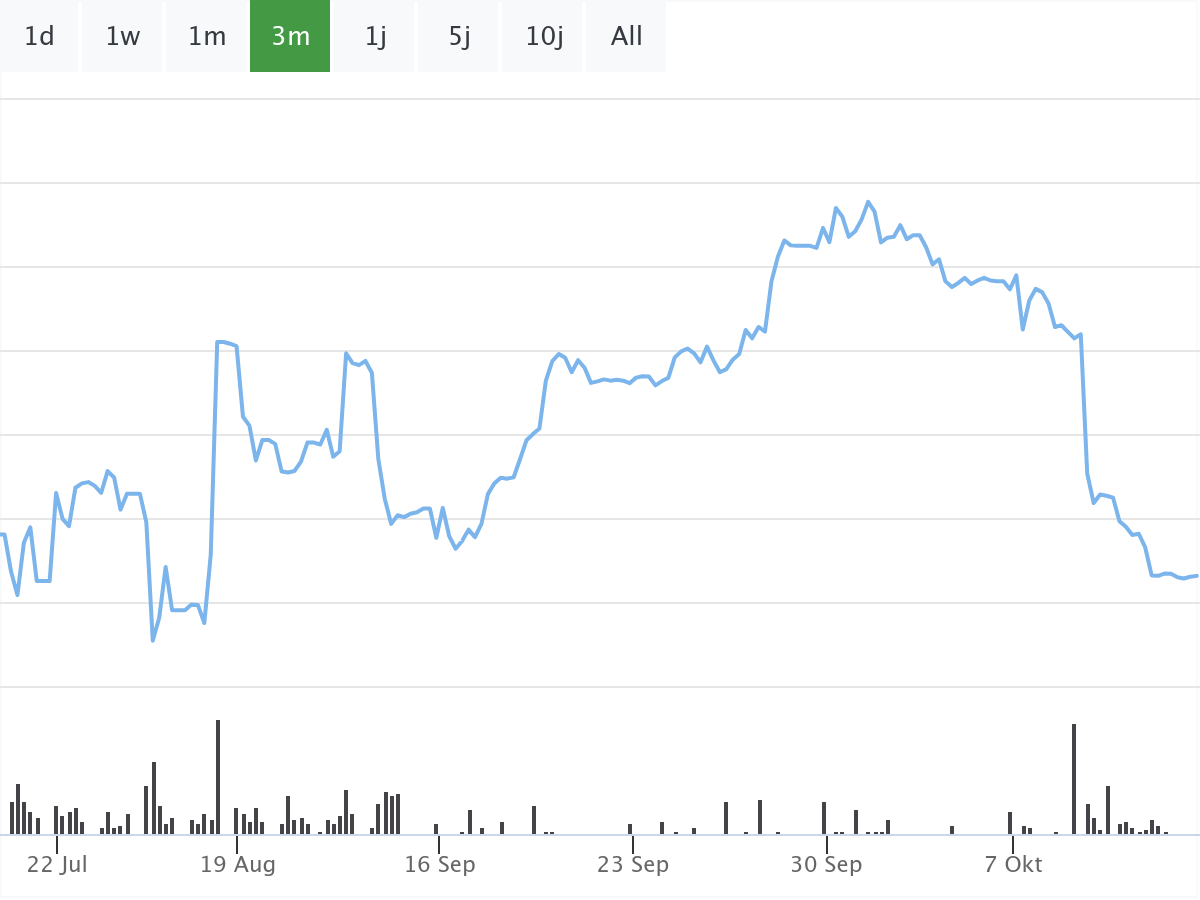The width and height of the screenshot is (1200, 900).
Task: Click the tall volume bar after 7 Okt
Action: point(1074,779)
